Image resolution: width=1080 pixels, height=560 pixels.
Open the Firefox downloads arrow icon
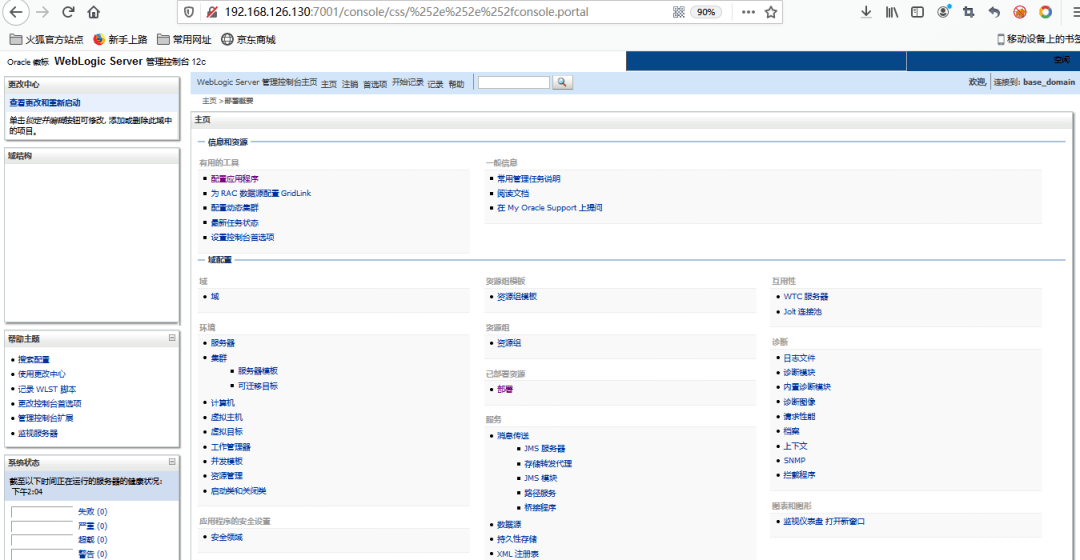[866, 12]
